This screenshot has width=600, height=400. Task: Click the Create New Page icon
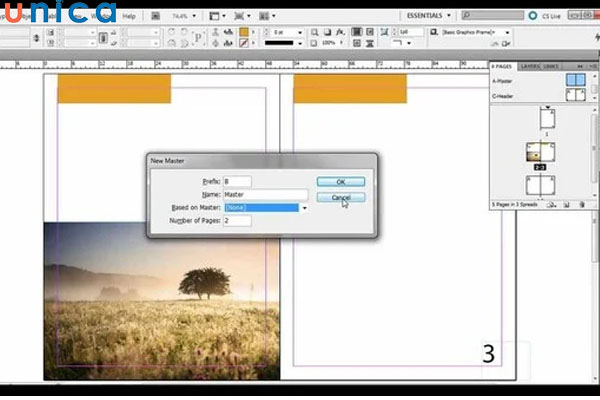click(566, 205)
